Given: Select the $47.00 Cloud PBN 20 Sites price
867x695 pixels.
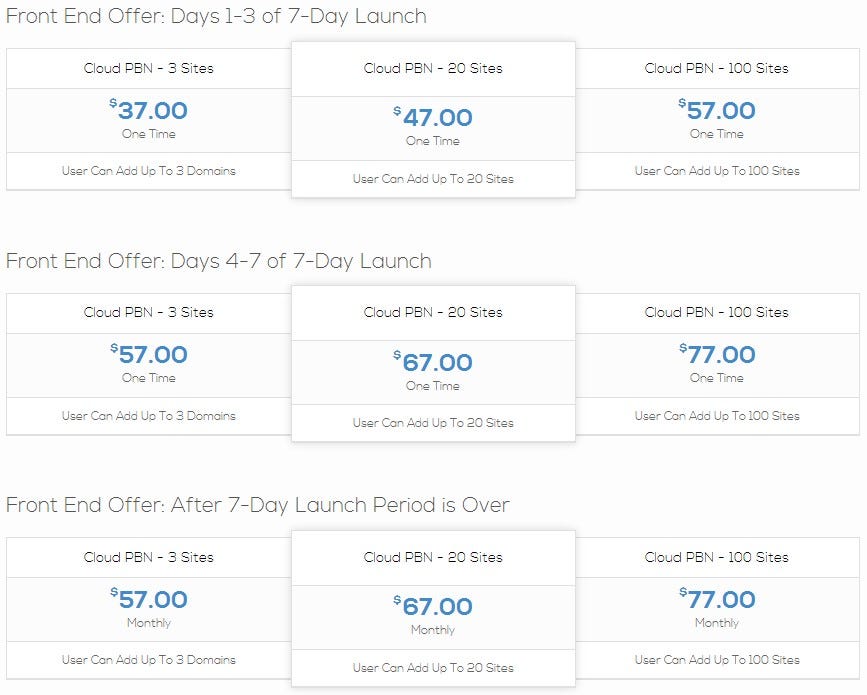Looking at the screenshot, I should (433, 117).
